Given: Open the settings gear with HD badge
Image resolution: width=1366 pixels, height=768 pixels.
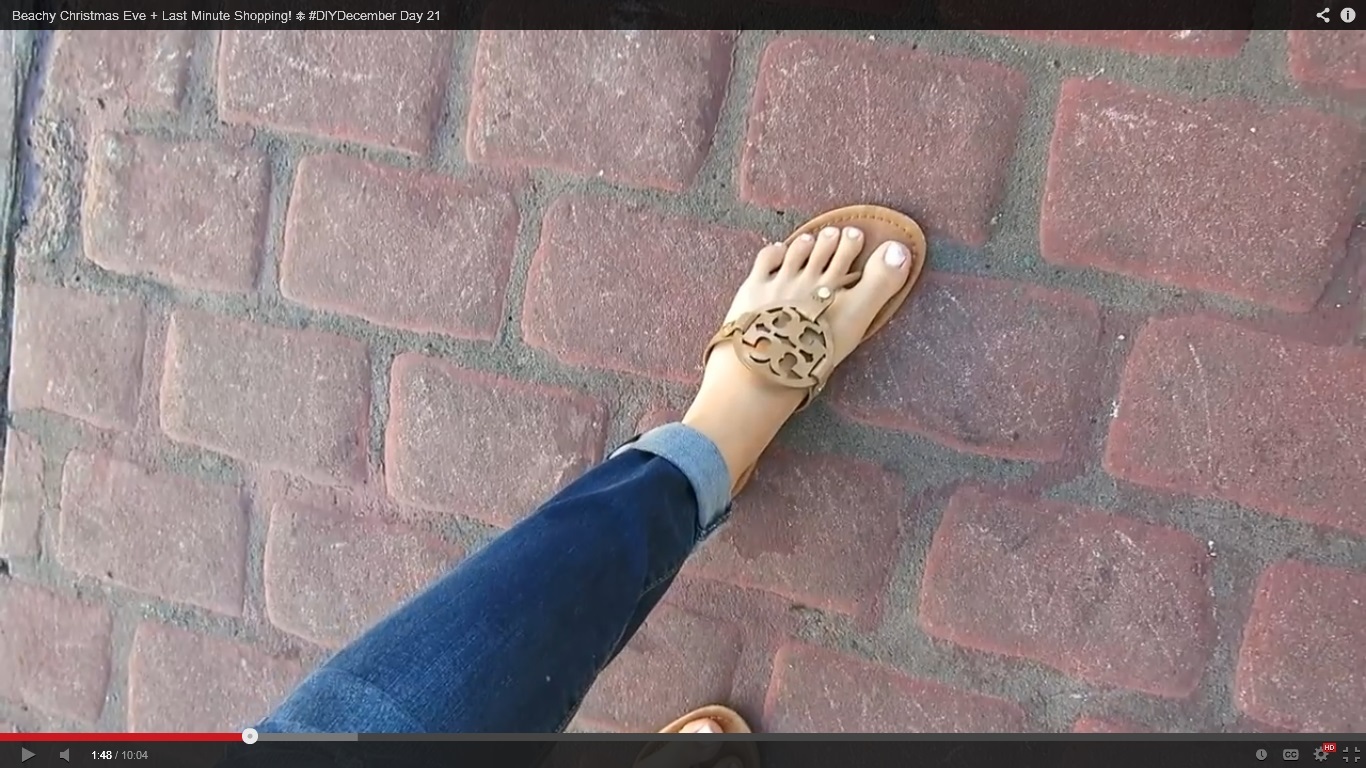Looking at the screenshot, I should 1322,754.
